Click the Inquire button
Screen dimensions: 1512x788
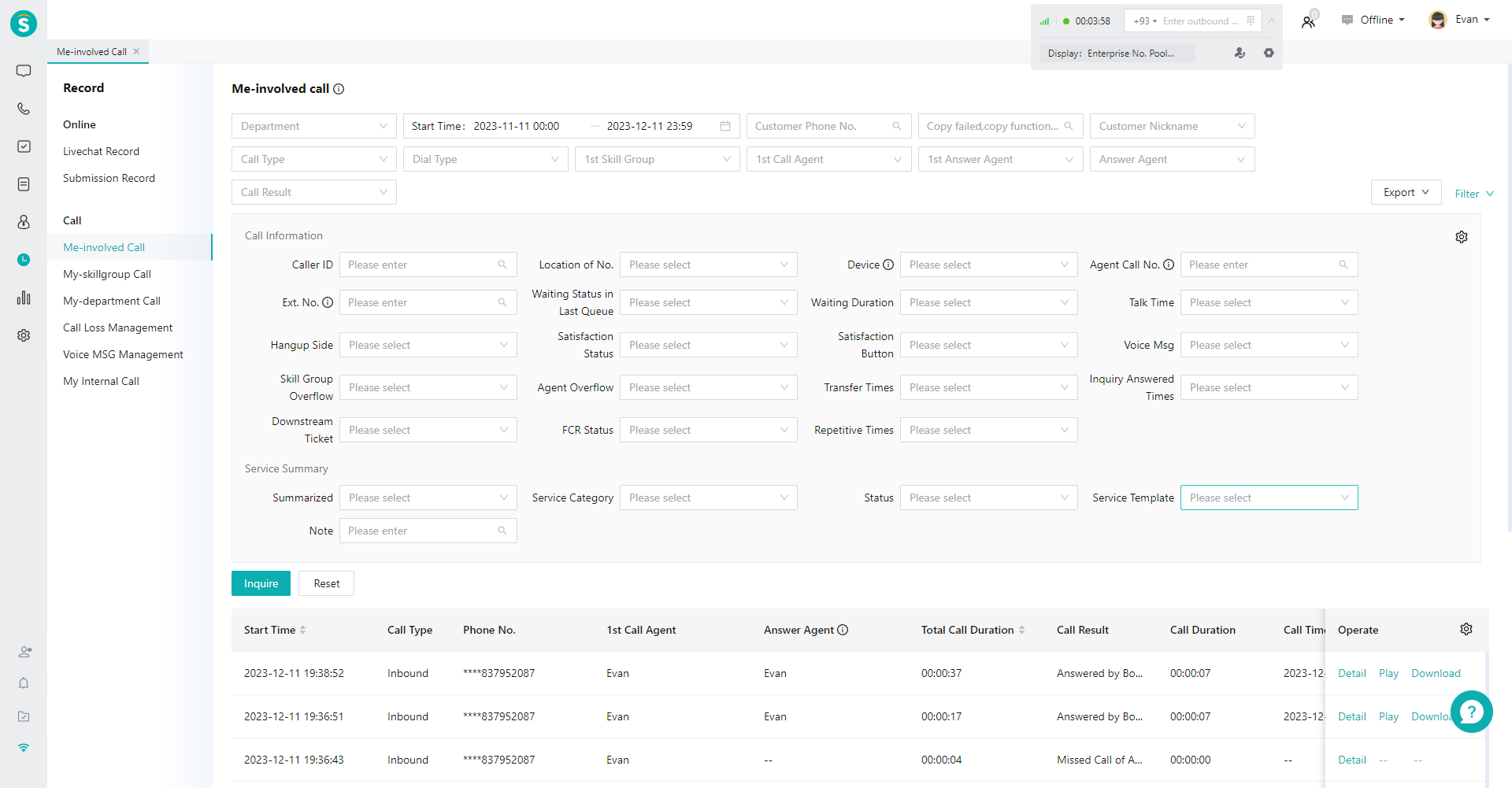[261, 583]
